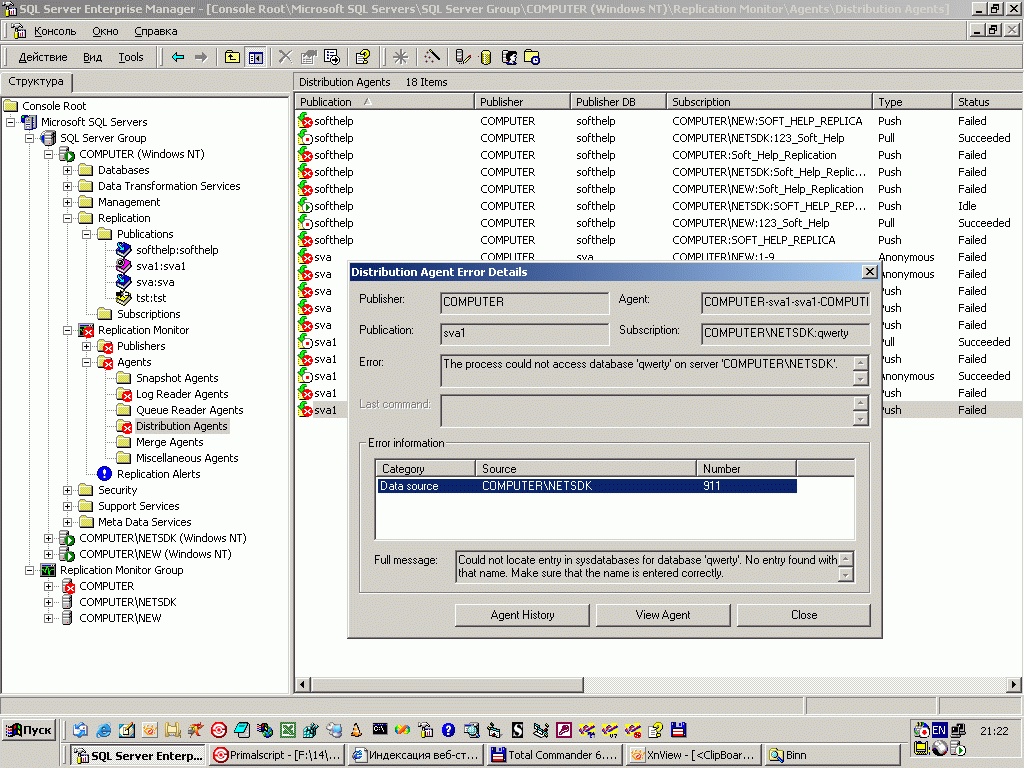This screenshot has width=1024, height=768.
Task: Click scroll down arrow of Full message box
Action: (x=846, y=575)
